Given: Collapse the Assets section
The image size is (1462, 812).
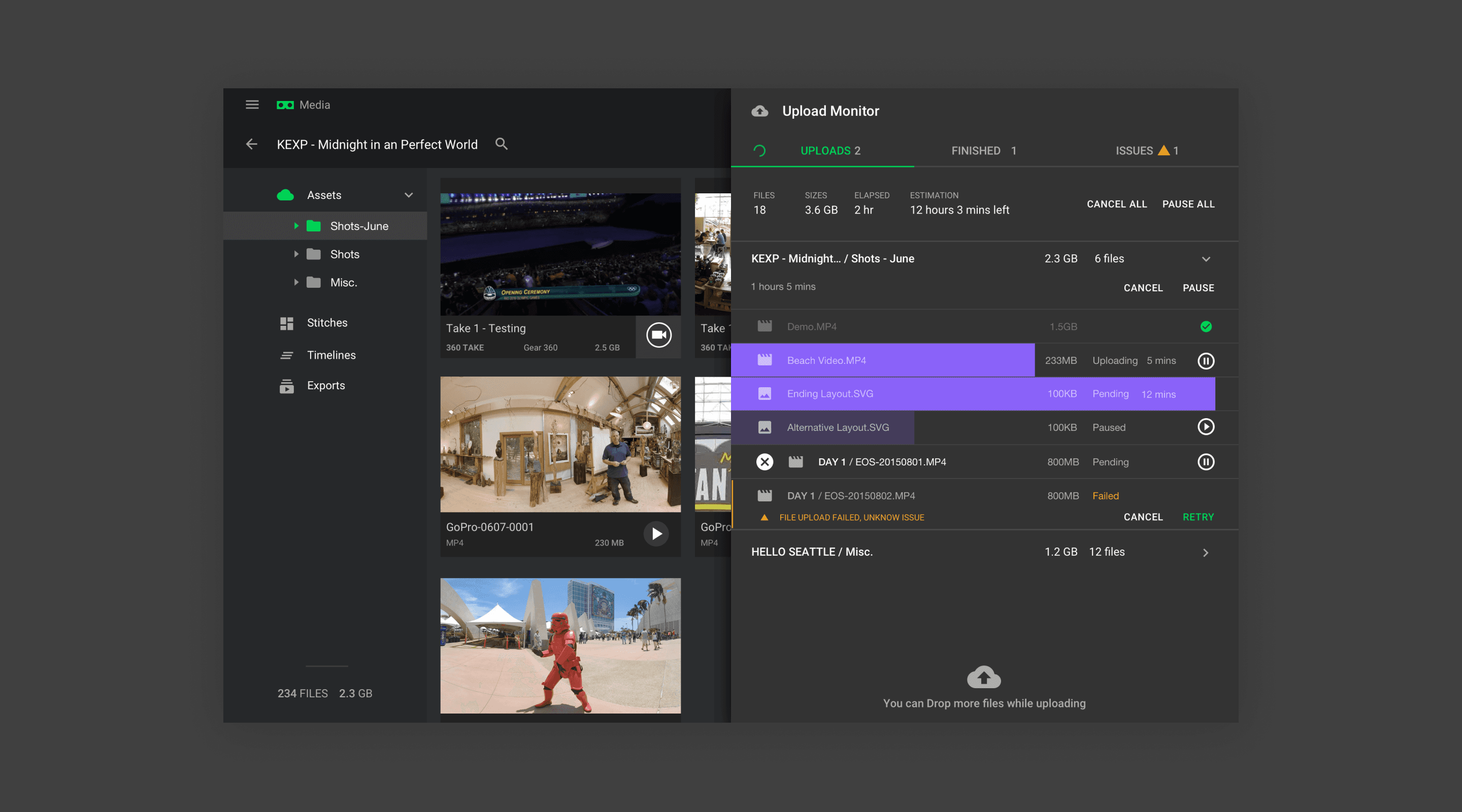Looking at the screenshot, I should [x=408, y=195].
